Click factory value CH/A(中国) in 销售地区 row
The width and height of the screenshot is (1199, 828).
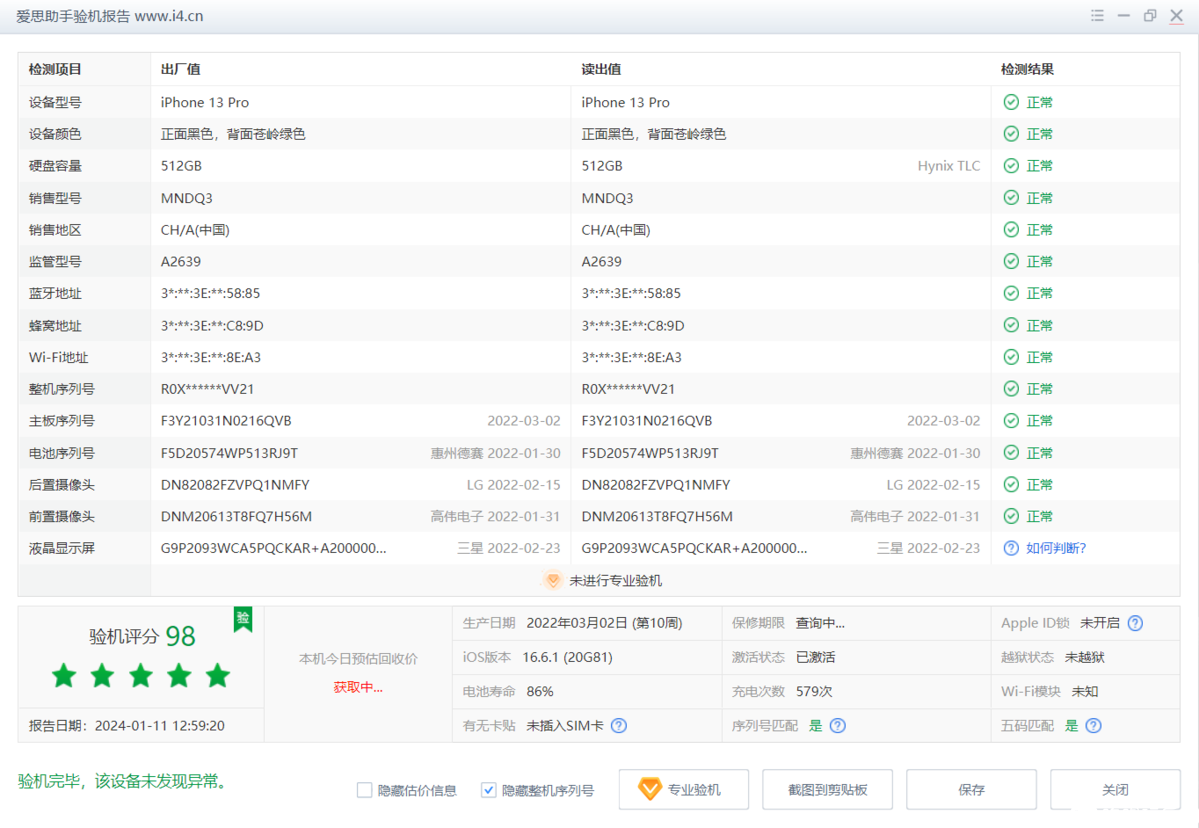(x=195, y=230)
